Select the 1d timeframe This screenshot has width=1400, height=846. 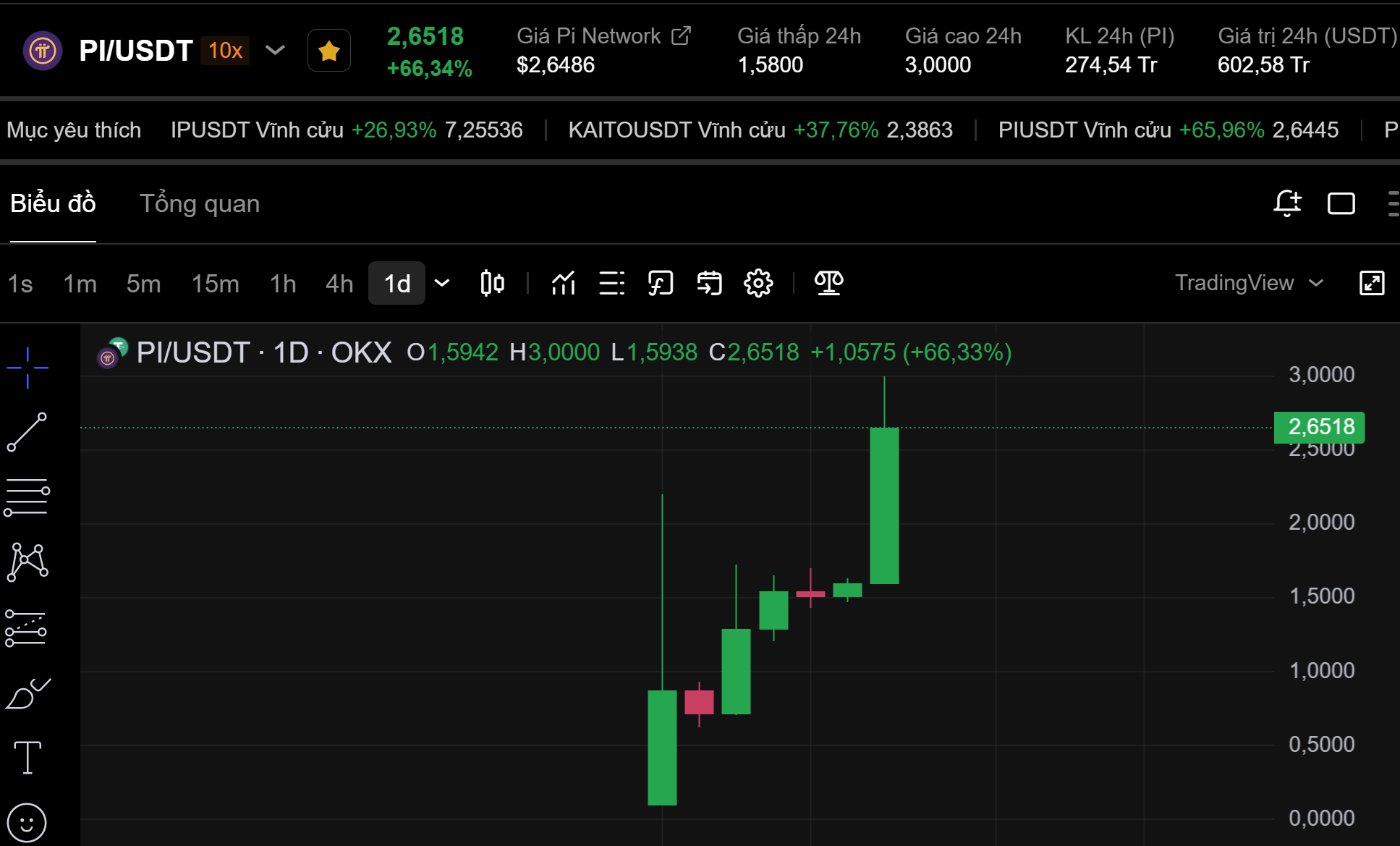tap(397, 284)
